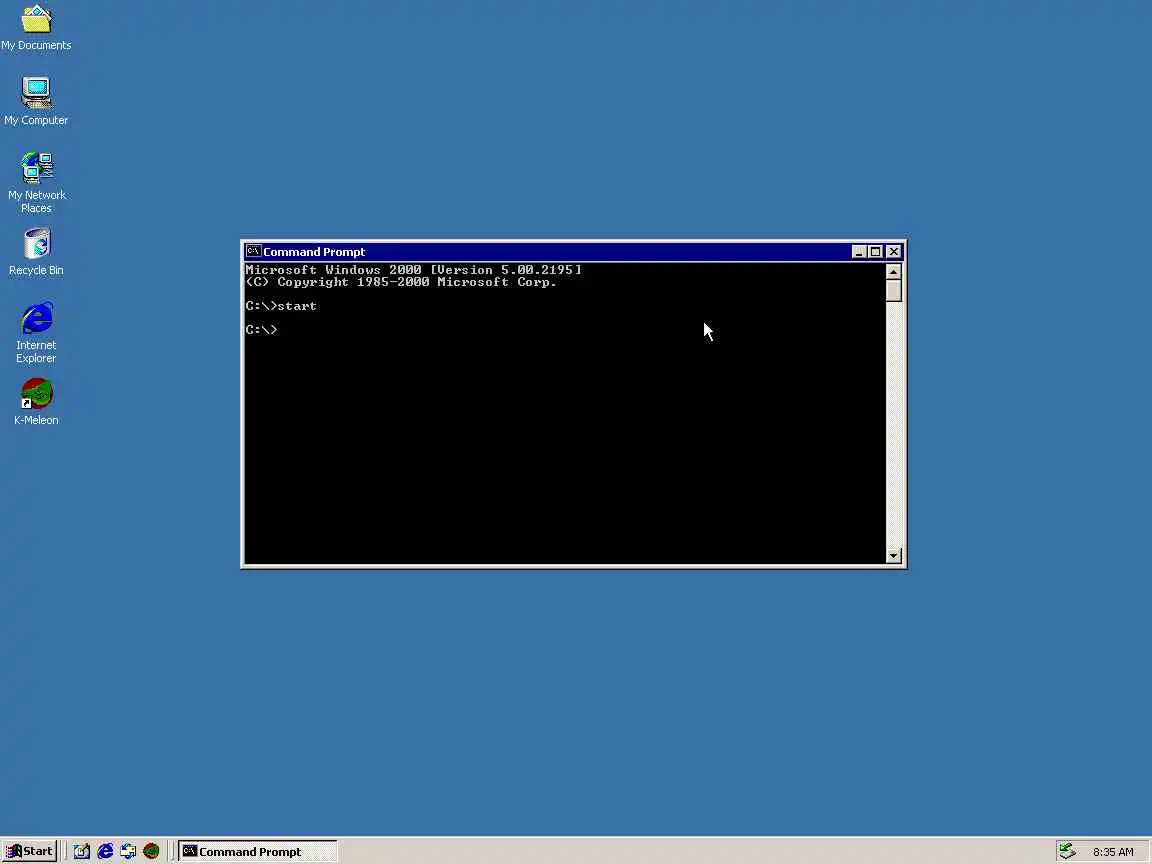Image resolution: width=1152 pixels, height=864 pixels.
Task: Click the Windows 2000 version line
Action: click(414, 270)
